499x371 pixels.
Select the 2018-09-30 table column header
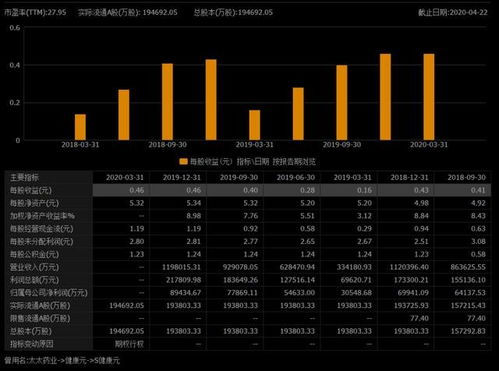[x=466, y=177]
